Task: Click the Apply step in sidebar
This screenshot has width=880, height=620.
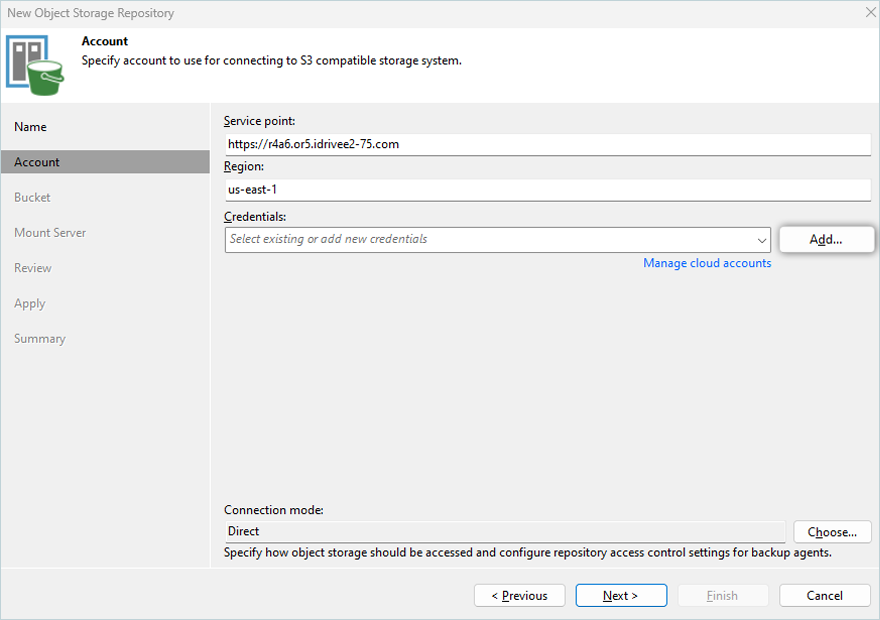Action: [30, 303]
